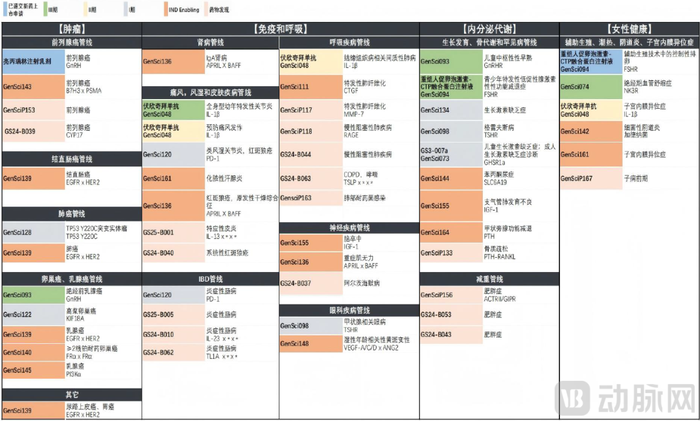The height and width of the screenshot is (421, 700).
Task: Click the yellow II期 legend swatch
Action: (86, 9)
